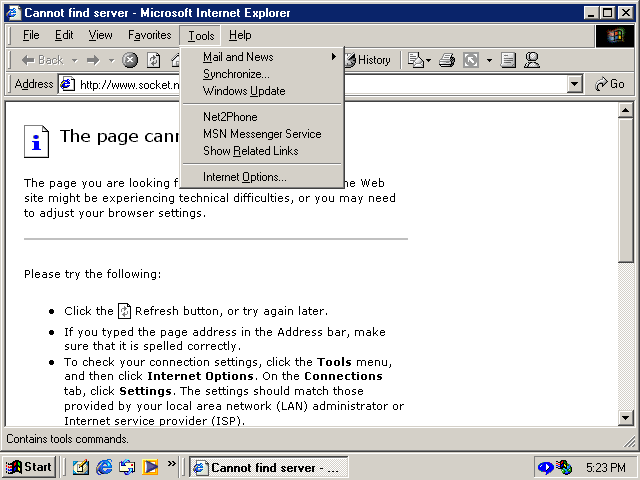This screenshot has width=640, height=480.
Task: Click the Mail toolbar icon
Action: pos(419,60)
